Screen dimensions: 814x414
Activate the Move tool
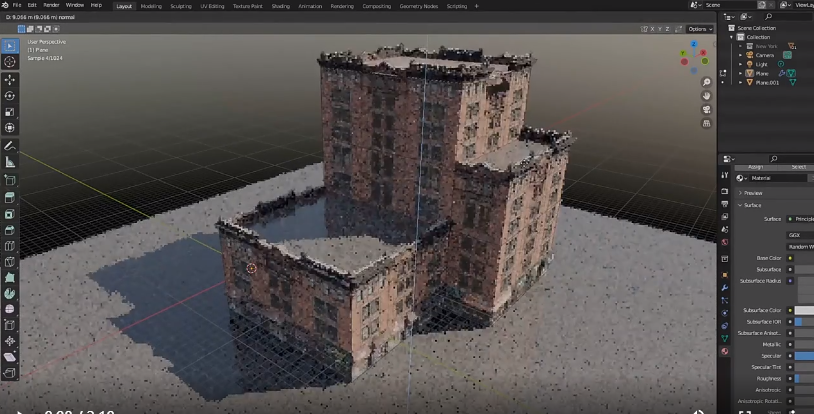pyautogui.click(x=10, y=79)
